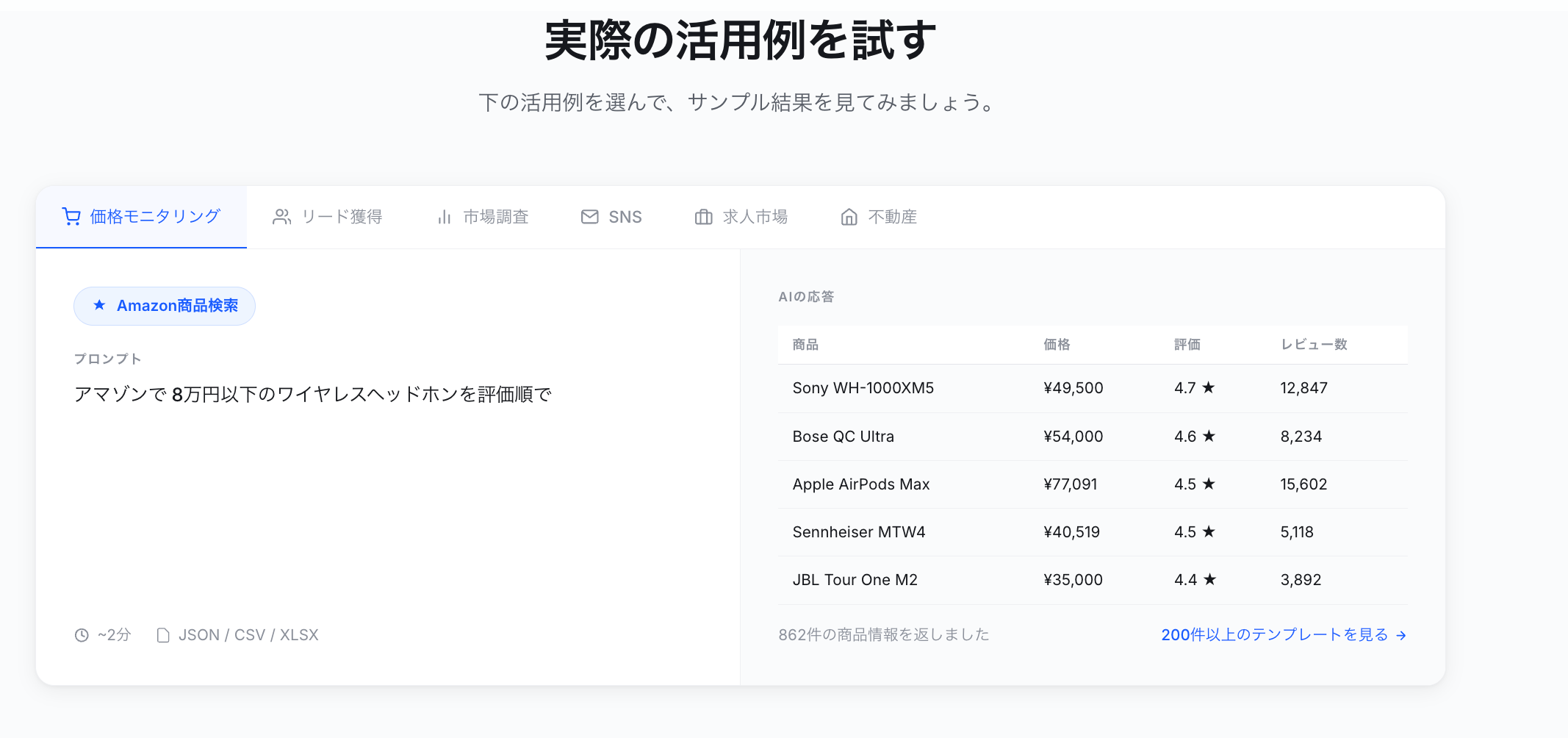
Task: Click the star next to JBL's 4.4 rating
Action: (x=1209, y=579)
